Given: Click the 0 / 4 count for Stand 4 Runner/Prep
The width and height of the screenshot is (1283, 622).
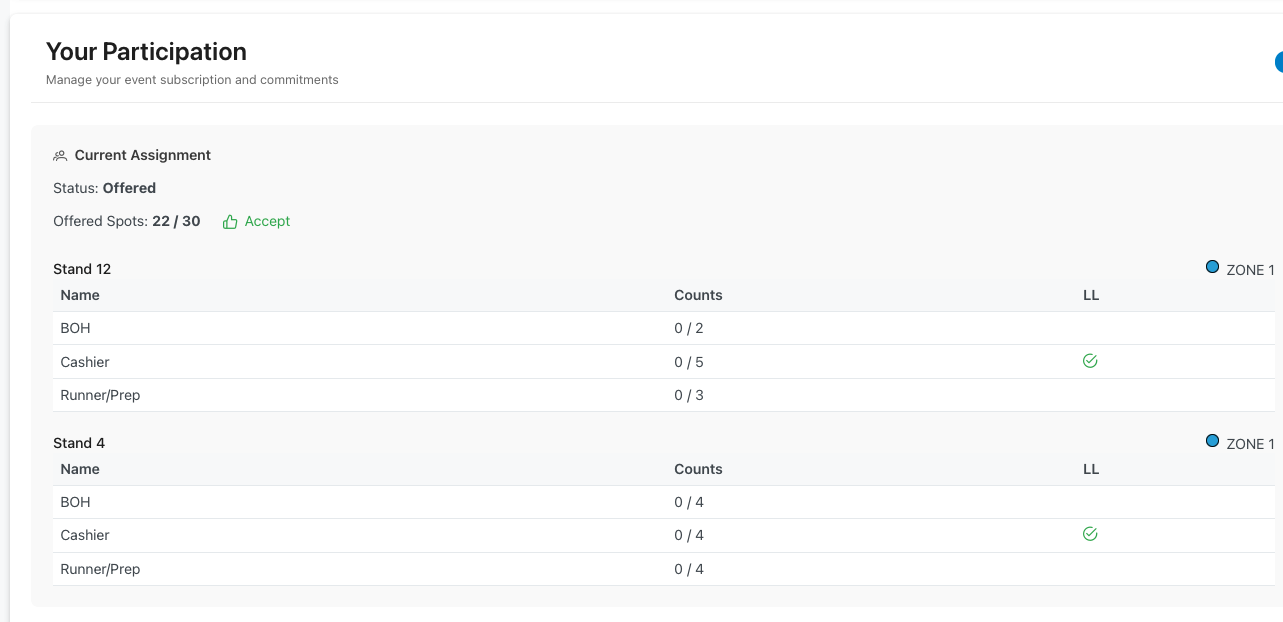Looking at the screenshot, I should (x=689, y=569).
